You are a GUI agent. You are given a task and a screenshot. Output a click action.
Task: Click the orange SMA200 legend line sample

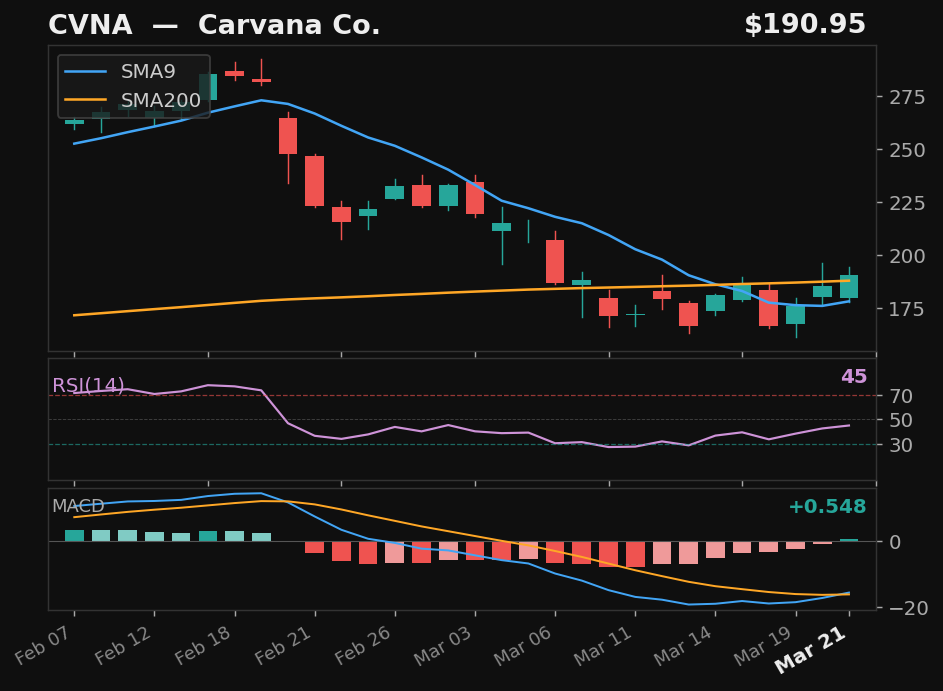pyautogui.click(x=85, y=100)
